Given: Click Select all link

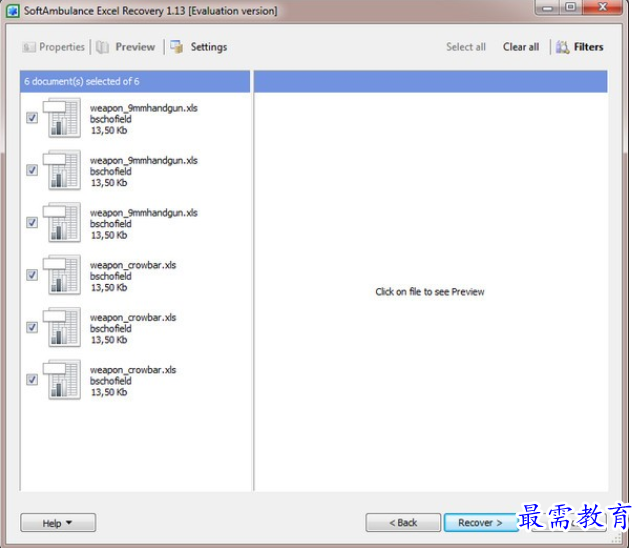Looking at the screenshot, I should (466, 47).
